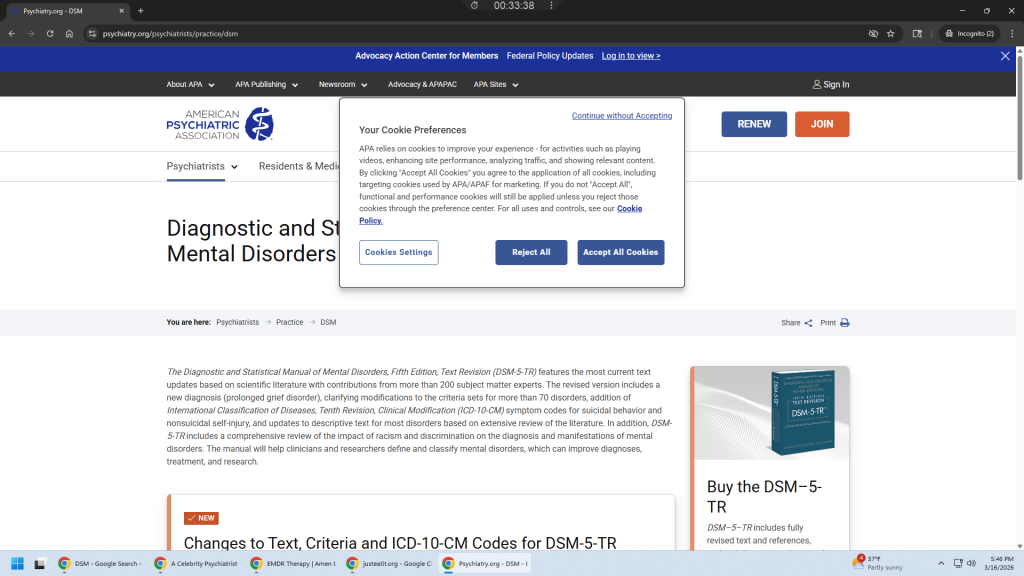
Task: Click the Share icon in breadcrumb bar
Action: (x=808, y=323)
